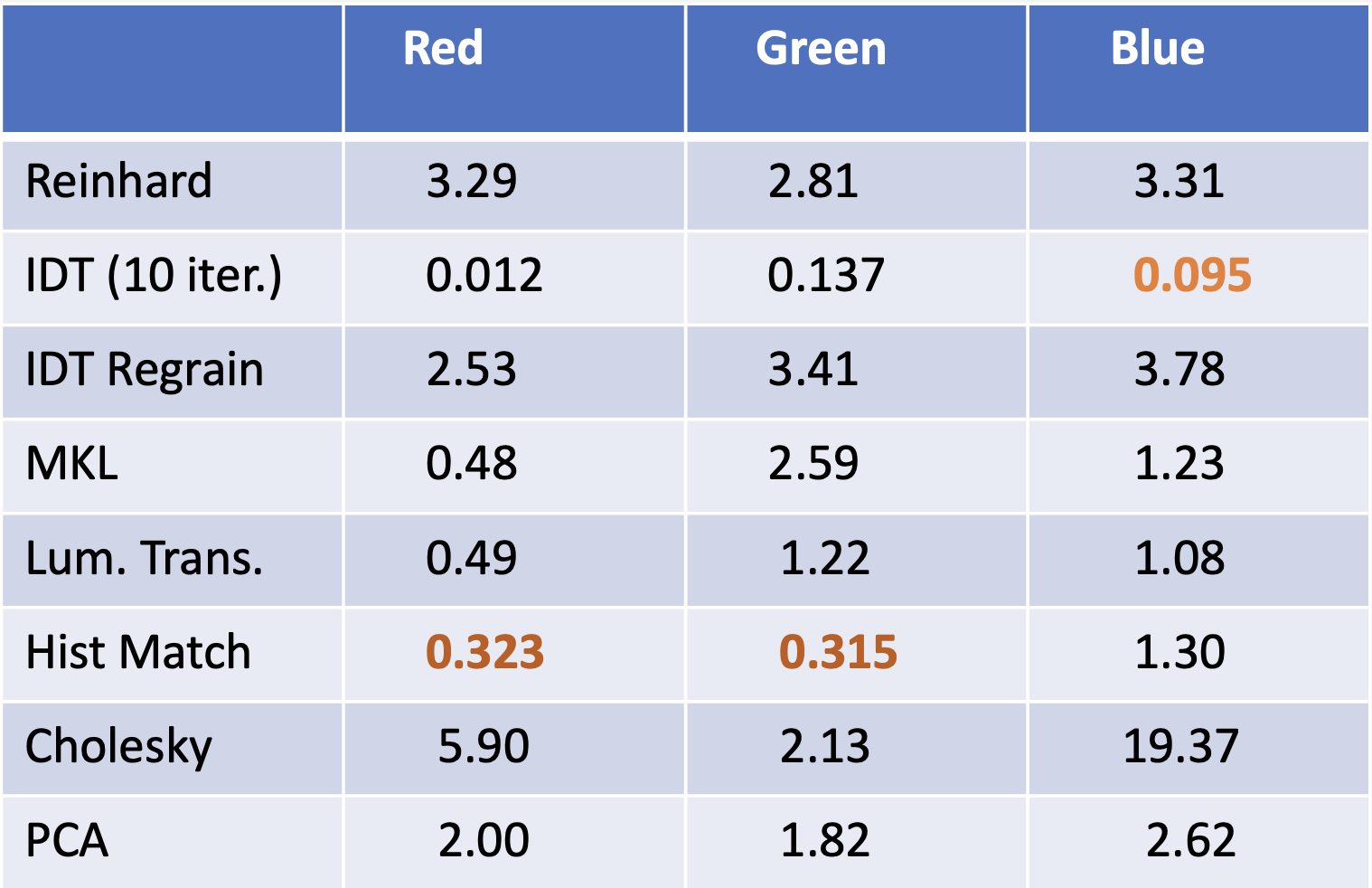
Task: Click the Lum. Trans. row label
Action: tap(145, 558)
